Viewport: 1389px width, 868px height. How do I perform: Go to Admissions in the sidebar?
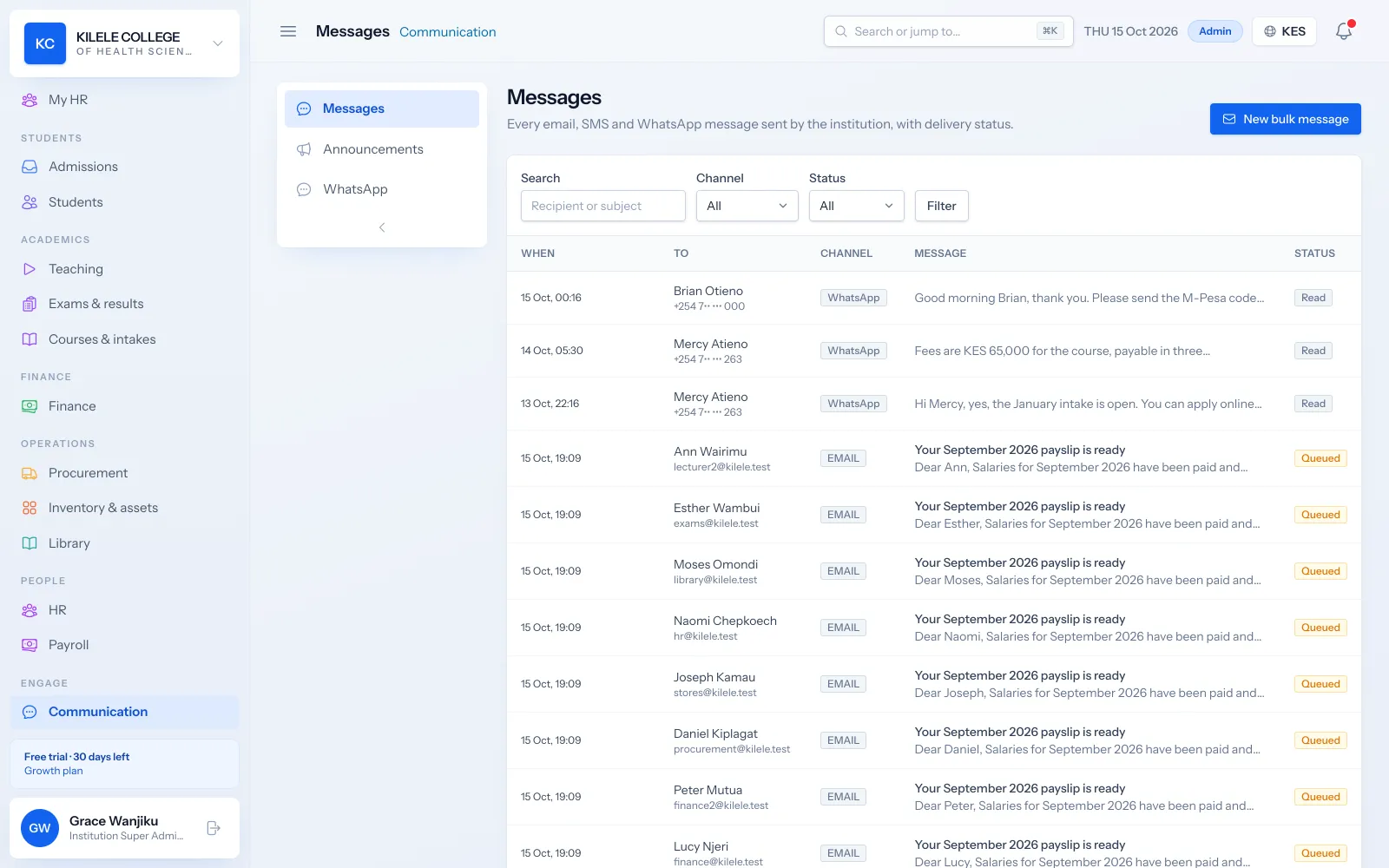coord(124,167)
